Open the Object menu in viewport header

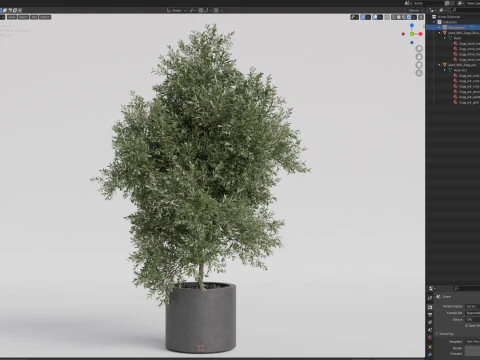(x=45, y=17)
